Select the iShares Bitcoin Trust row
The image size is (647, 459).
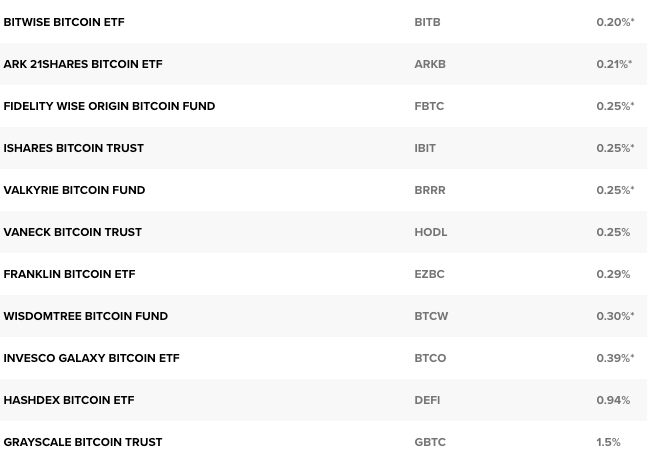[324, 148]
